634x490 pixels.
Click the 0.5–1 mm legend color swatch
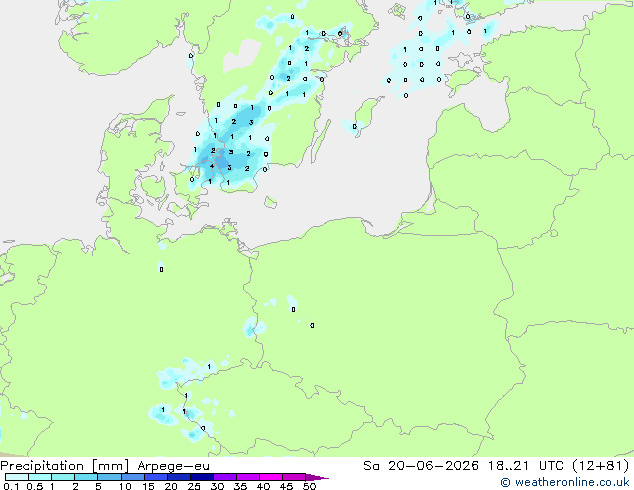(40, 477)
